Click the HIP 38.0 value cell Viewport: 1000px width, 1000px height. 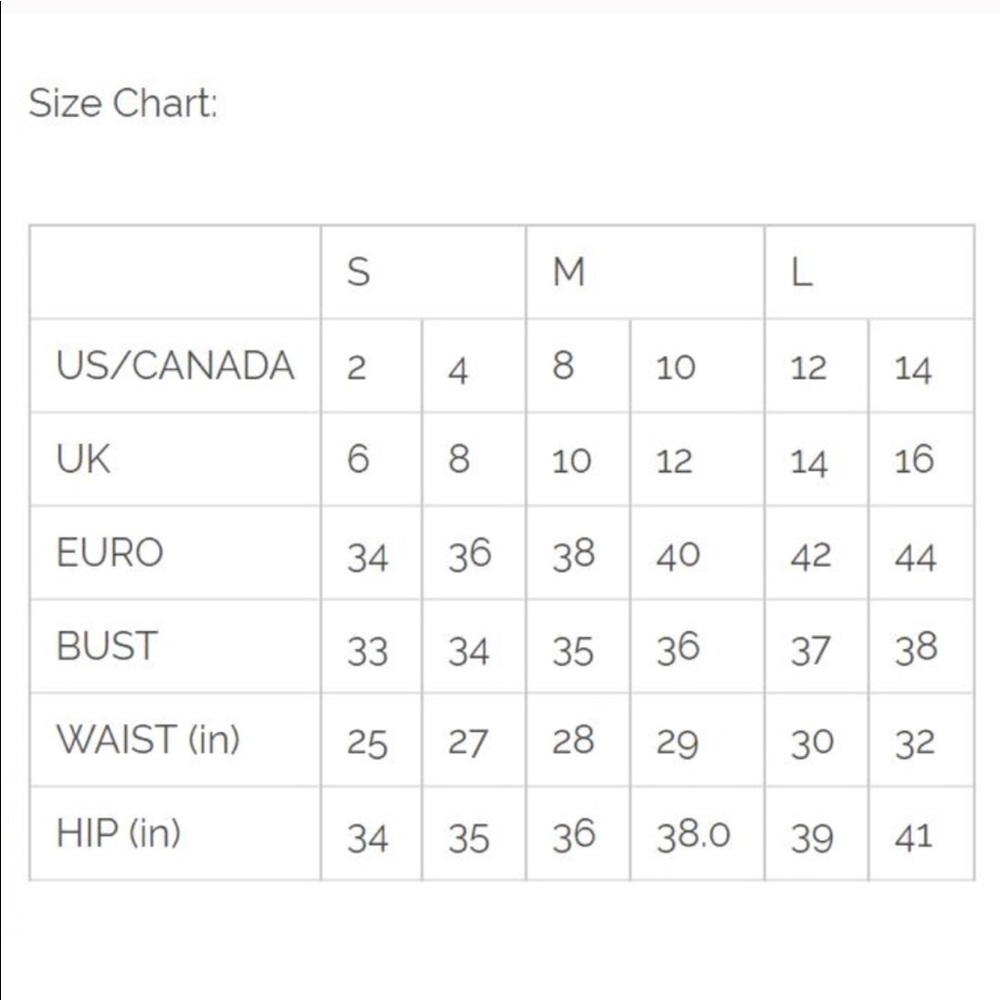pos(693,836)
